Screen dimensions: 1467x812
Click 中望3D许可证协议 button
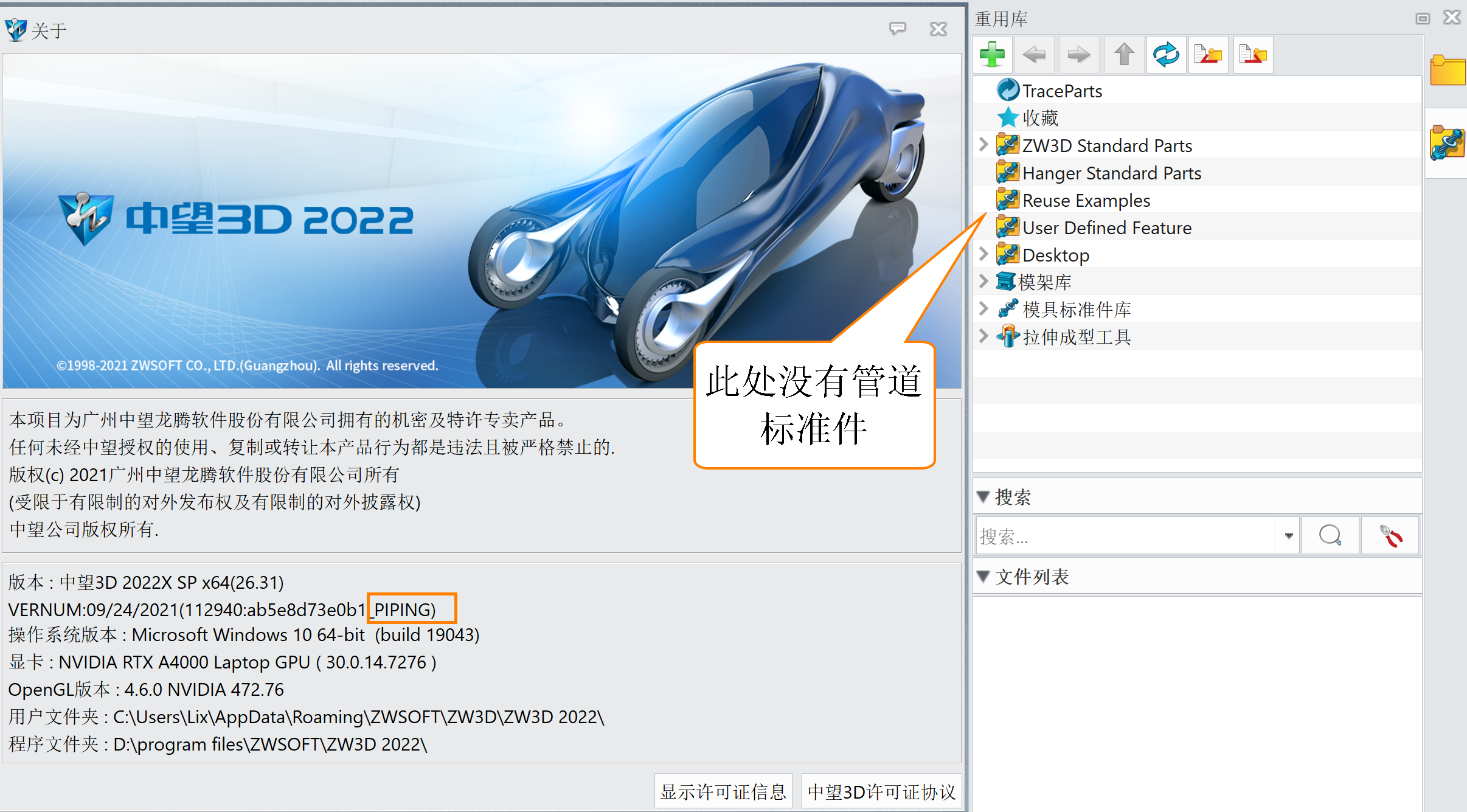[881, 791]
